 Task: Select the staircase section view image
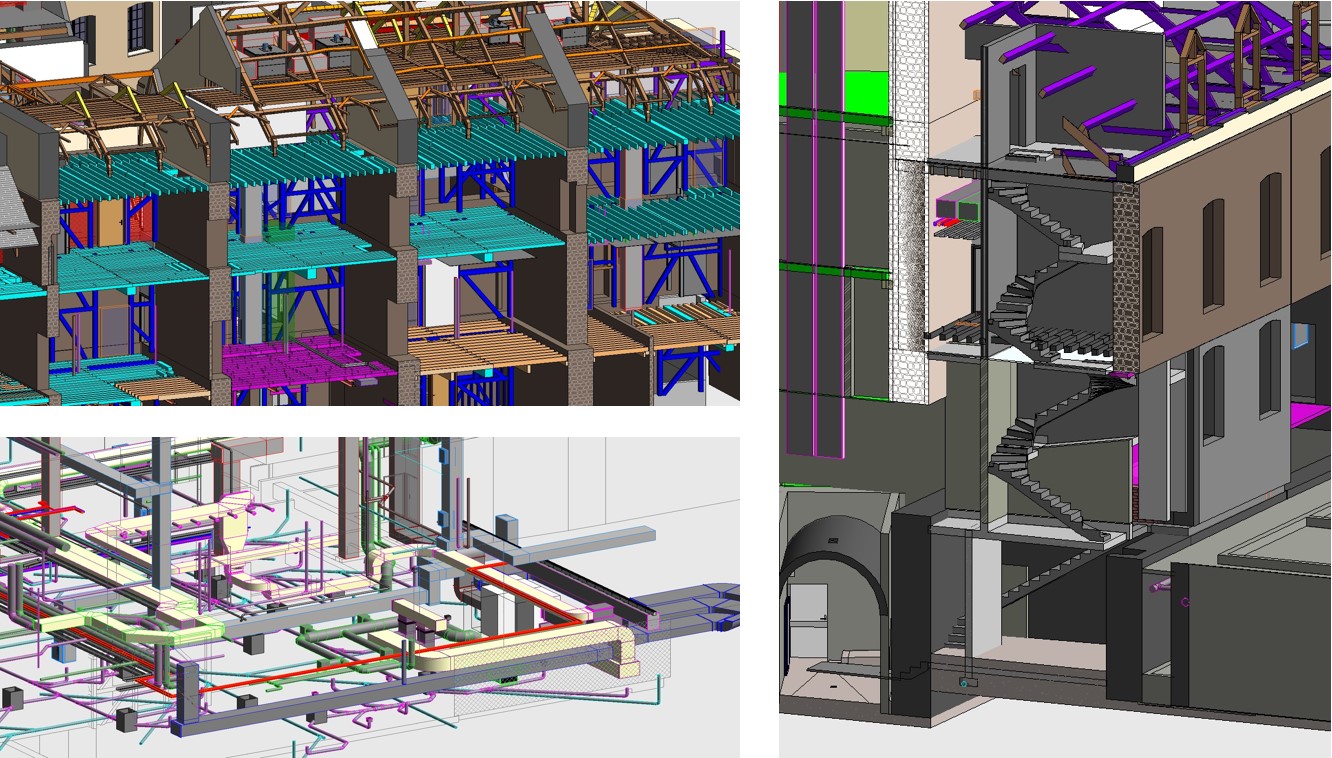click(x=1055, y=378)
